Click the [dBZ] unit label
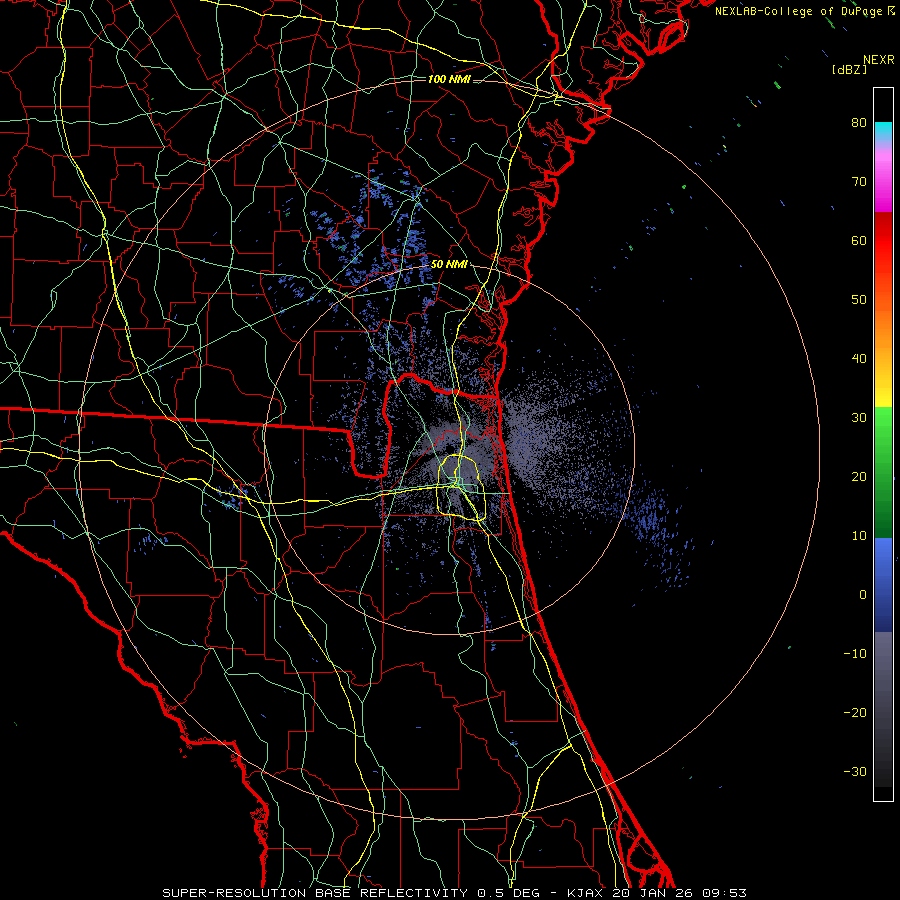The width and height of the screenshot is (900, 900). click(849, 70)
